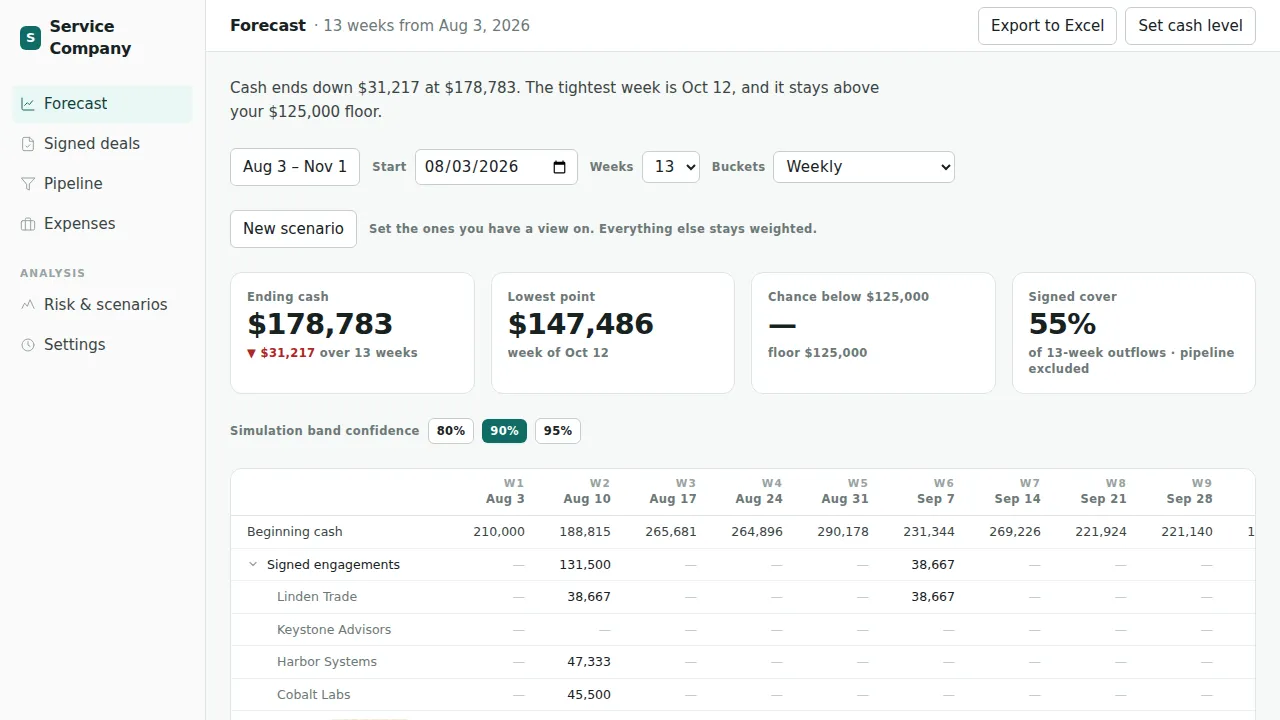Select the Lowest point summary card
The width and height of the screenshot is (1280, 720).
tap(613, 333)
